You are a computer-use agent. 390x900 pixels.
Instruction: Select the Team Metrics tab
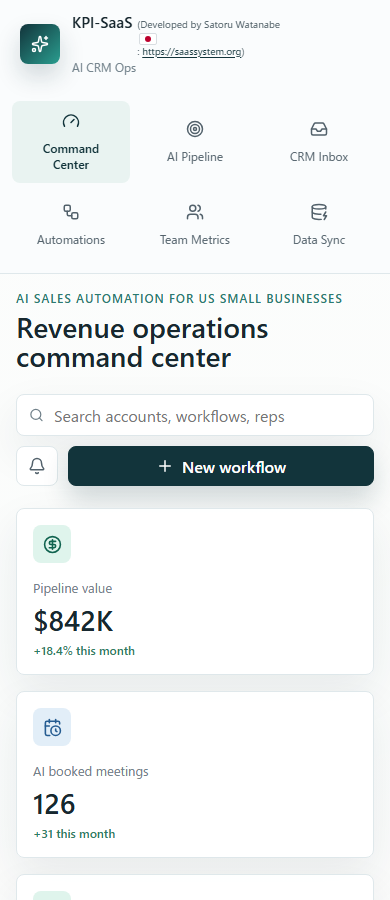[195, 224]
